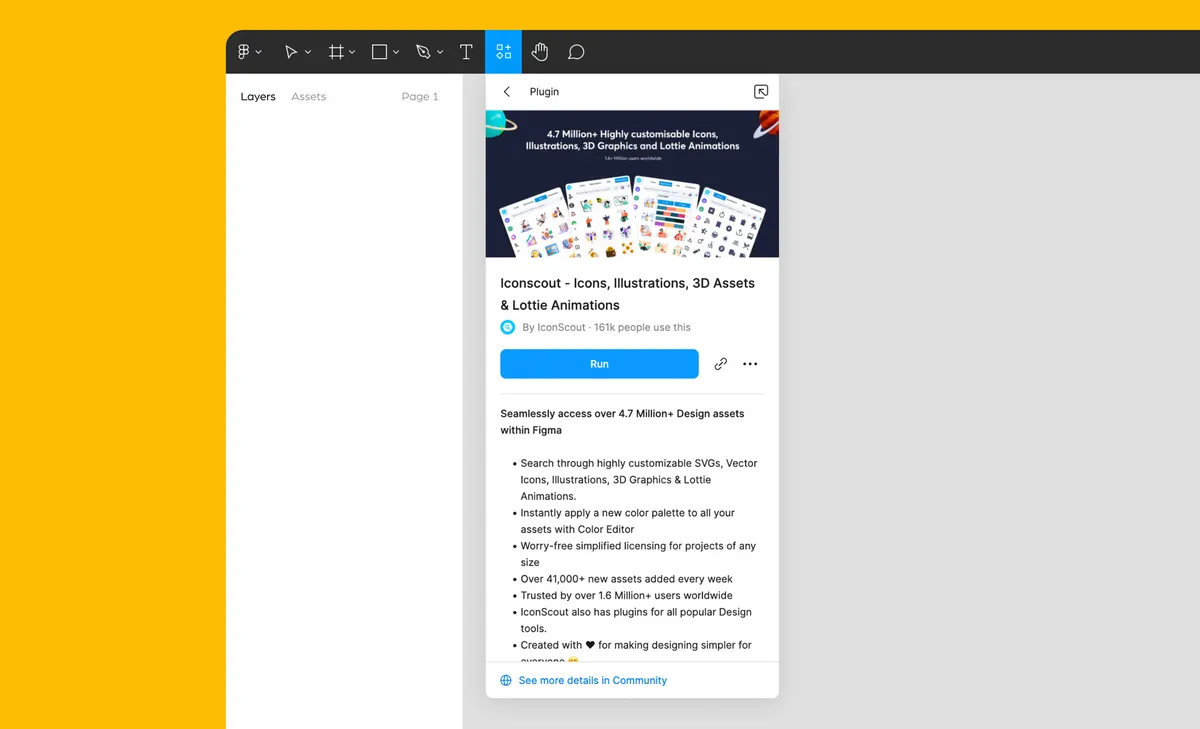The height and width of the screenshot is (729, 1200).
Task: Pop out plugin with top-right arrow icon
Action: pos(761,91)
